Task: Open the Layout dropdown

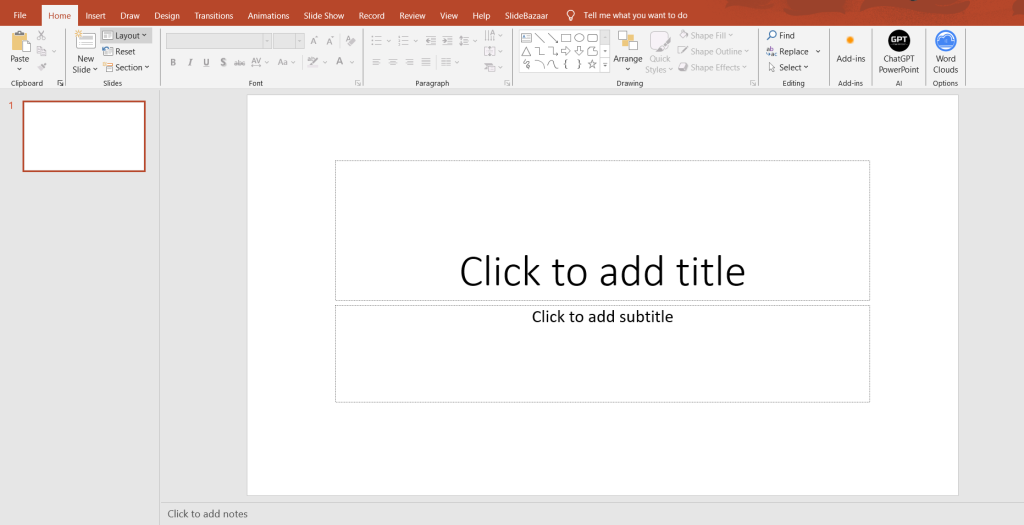Action: pos(126,35)
